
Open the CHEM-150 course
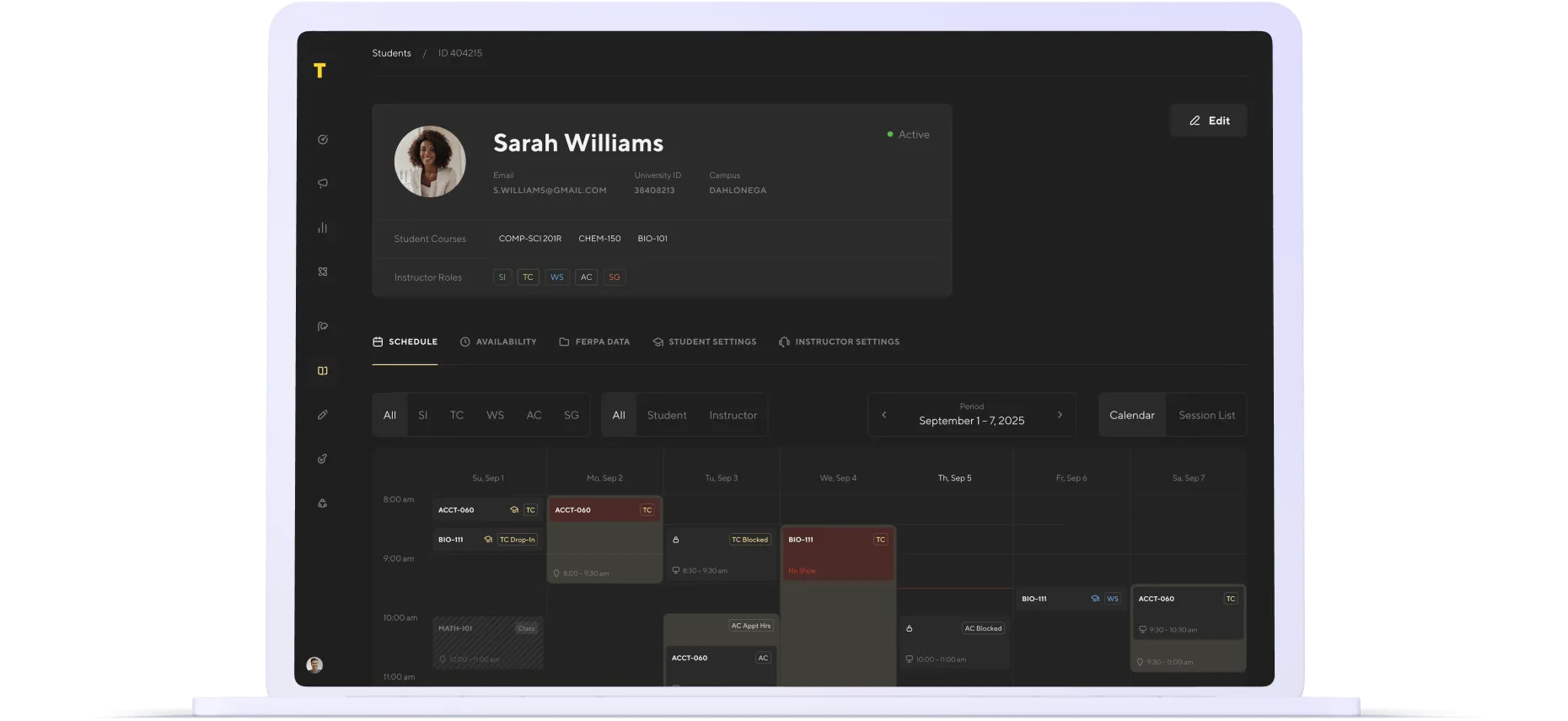[599, 239]
